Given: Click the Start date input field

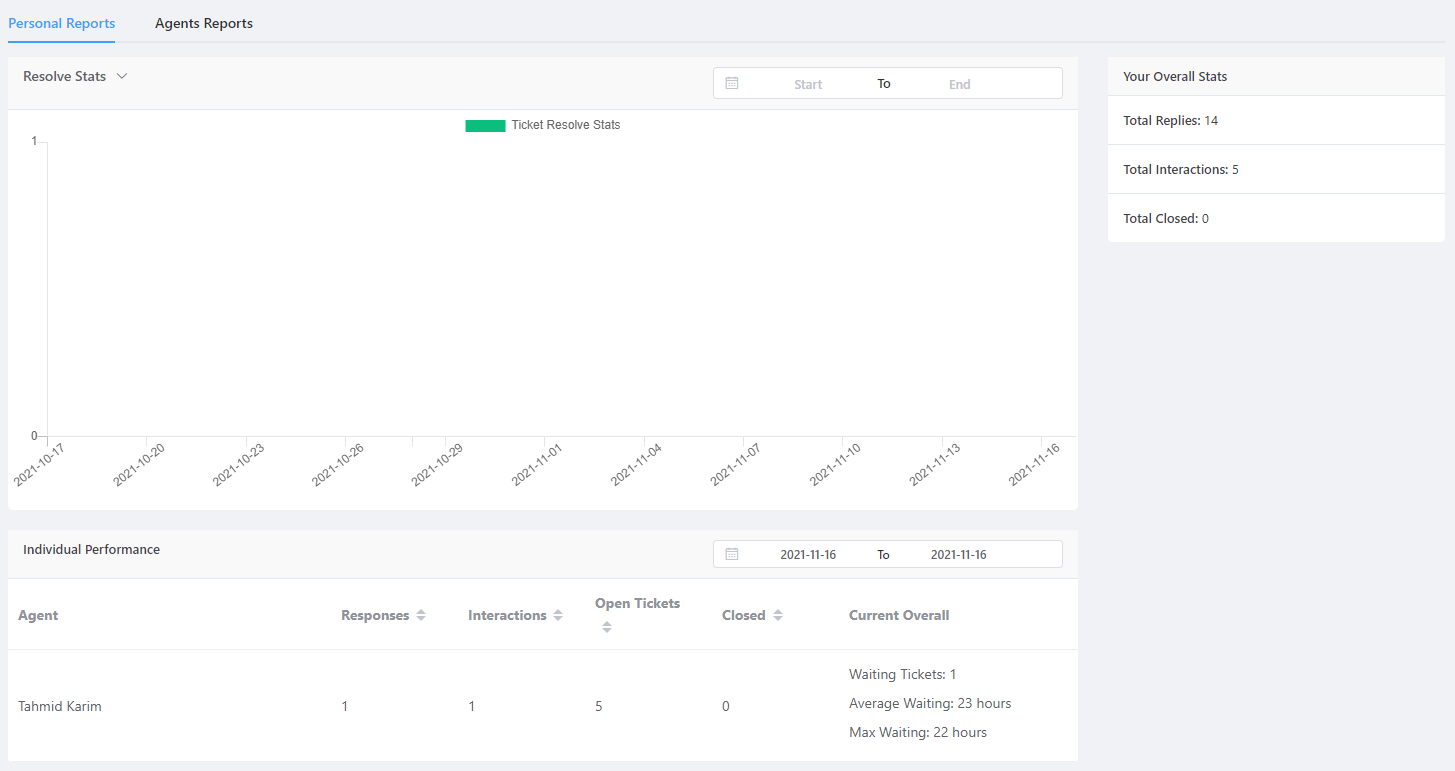Looking at the screenshot, I should pyautogui.click(x=807, y=83).
